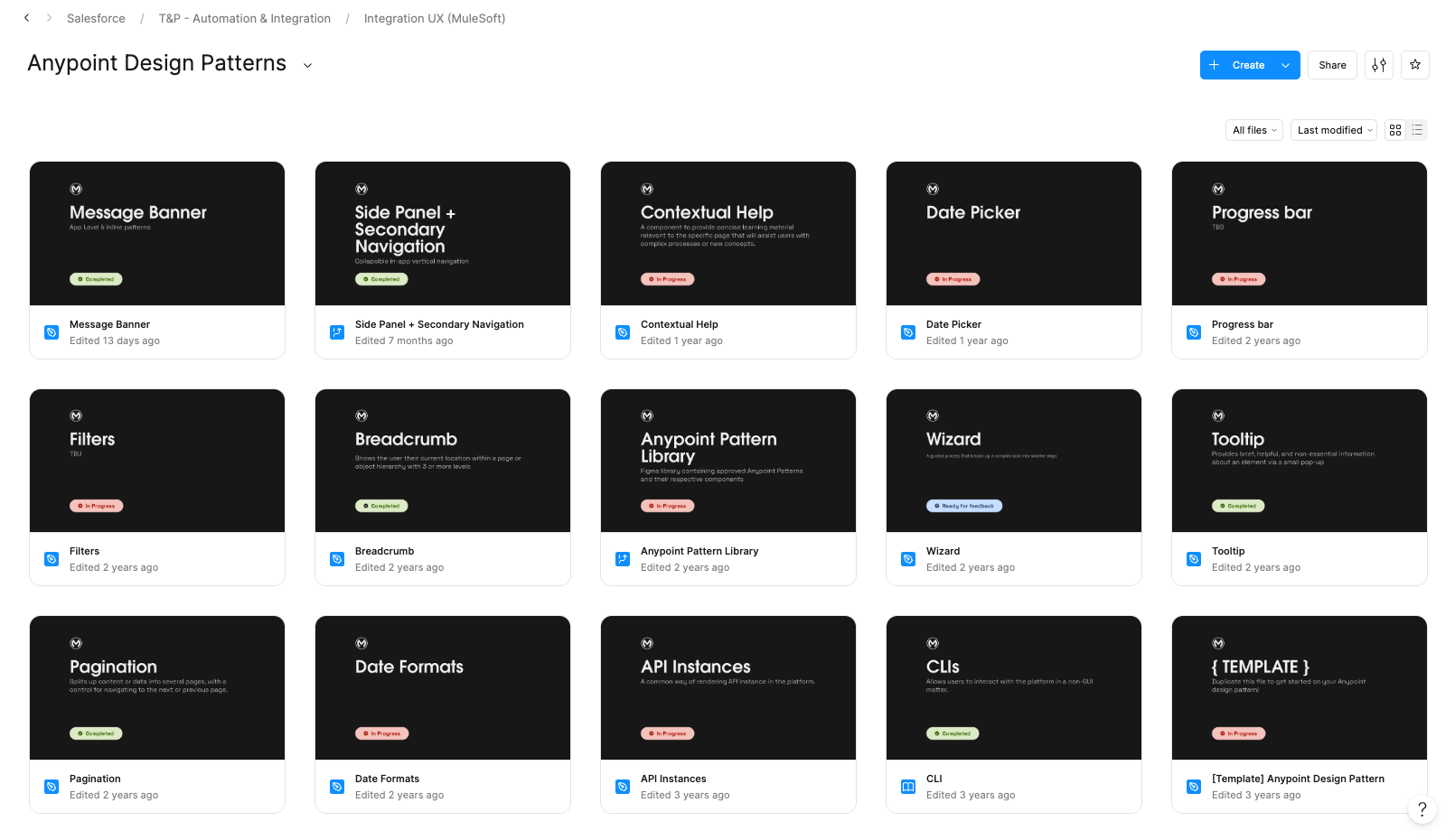Open the help question mark button
This screenshot has width=1455, height=840.
[x=1422, y=809]
